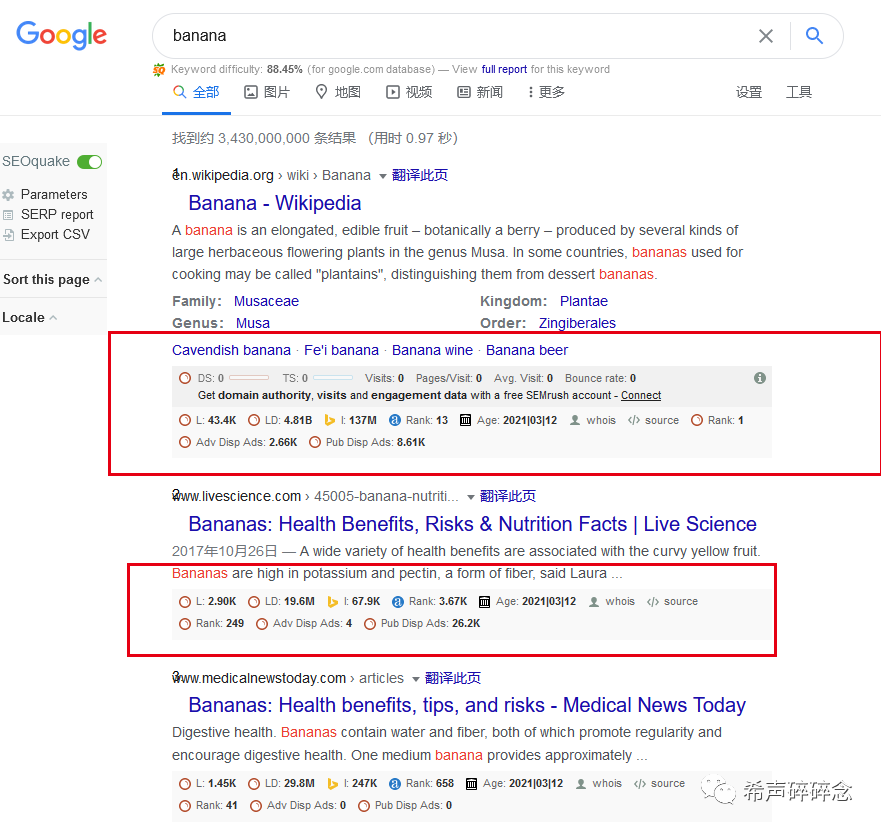Open the Live Science bananas result
Image resolution: width=881 pixels, height=830 pixels.
(x=473, y=524)
